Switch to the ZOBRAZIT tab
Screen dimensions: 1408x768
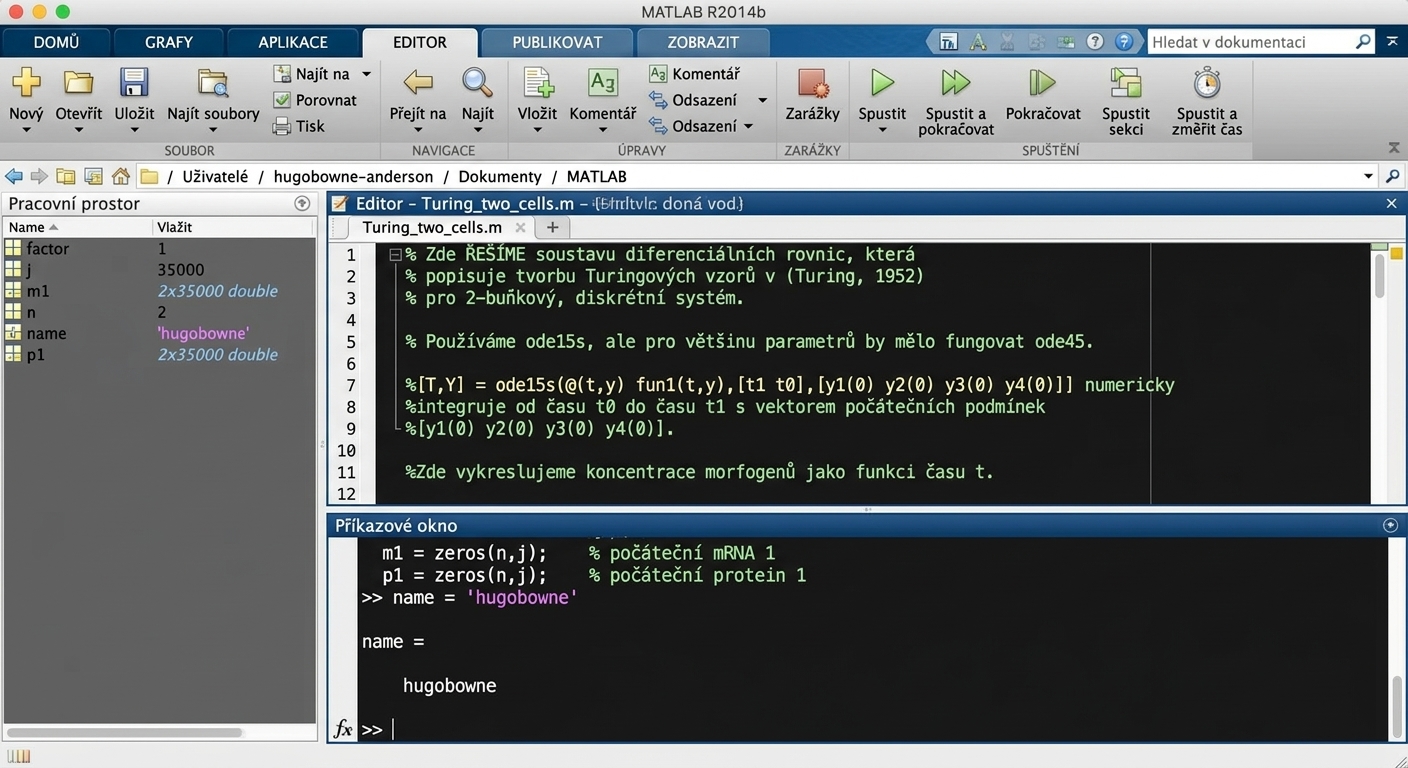point(703,42)
